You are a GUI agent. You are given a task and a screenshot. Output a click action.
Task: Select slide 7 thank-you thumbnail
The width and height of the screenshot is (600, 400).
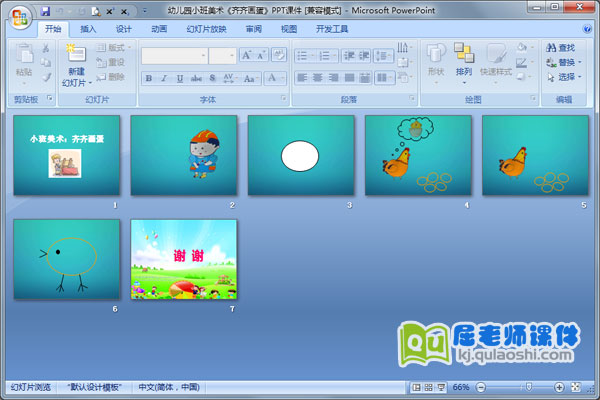184,259
